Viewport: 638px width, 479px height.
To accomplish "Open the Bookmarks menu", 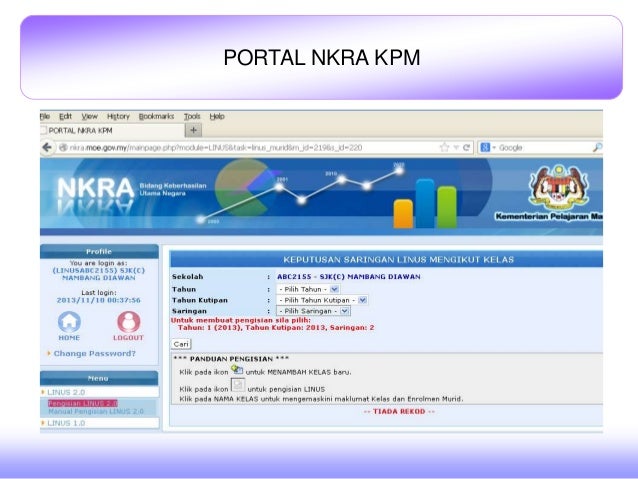I will 156,116.
